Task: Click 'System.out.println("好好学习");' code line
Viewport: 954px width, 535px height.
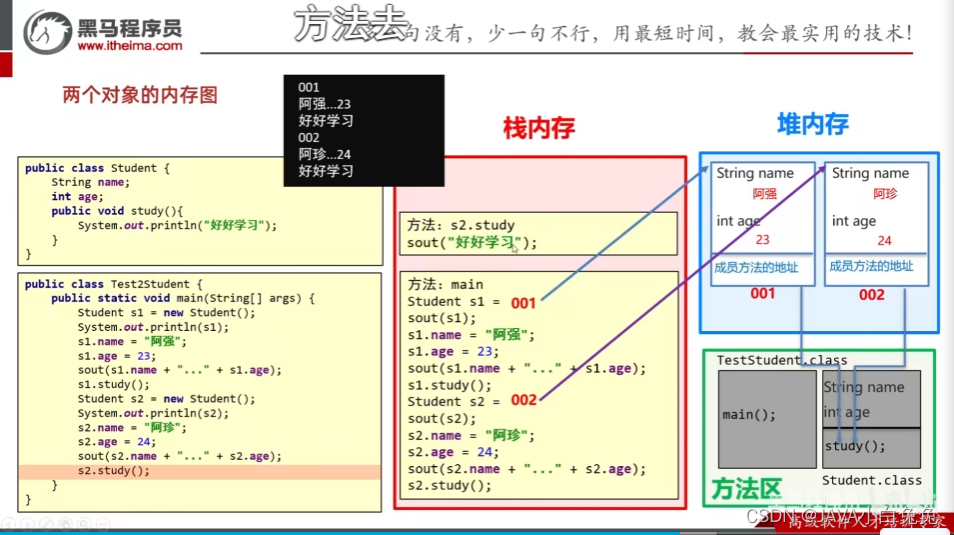Action: tap(177, 225)
